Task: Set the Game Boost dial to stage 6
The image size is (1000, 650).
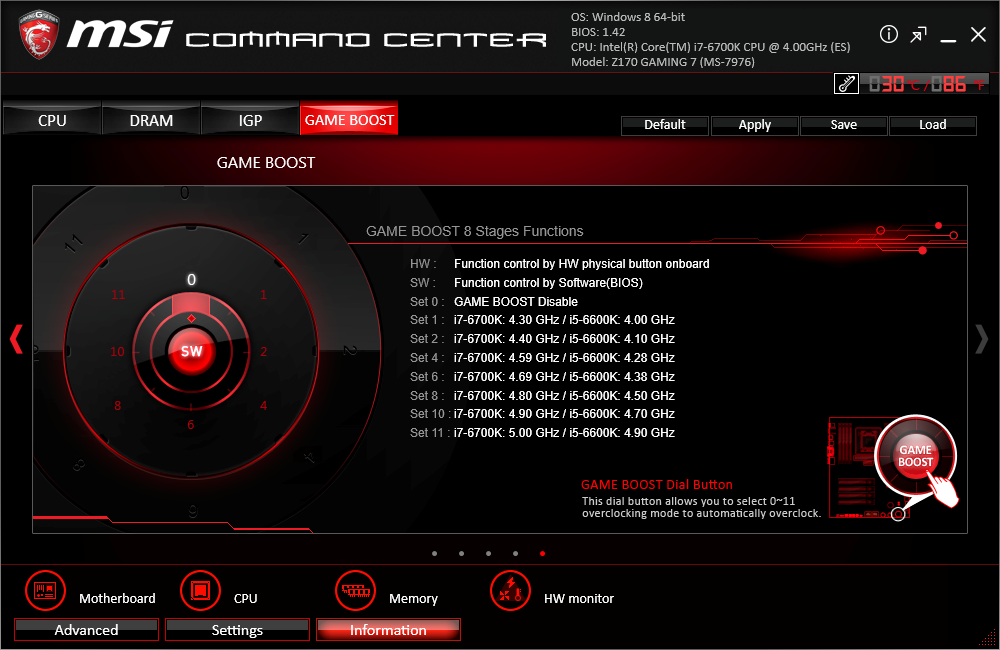Action: (x=191, y=425)
